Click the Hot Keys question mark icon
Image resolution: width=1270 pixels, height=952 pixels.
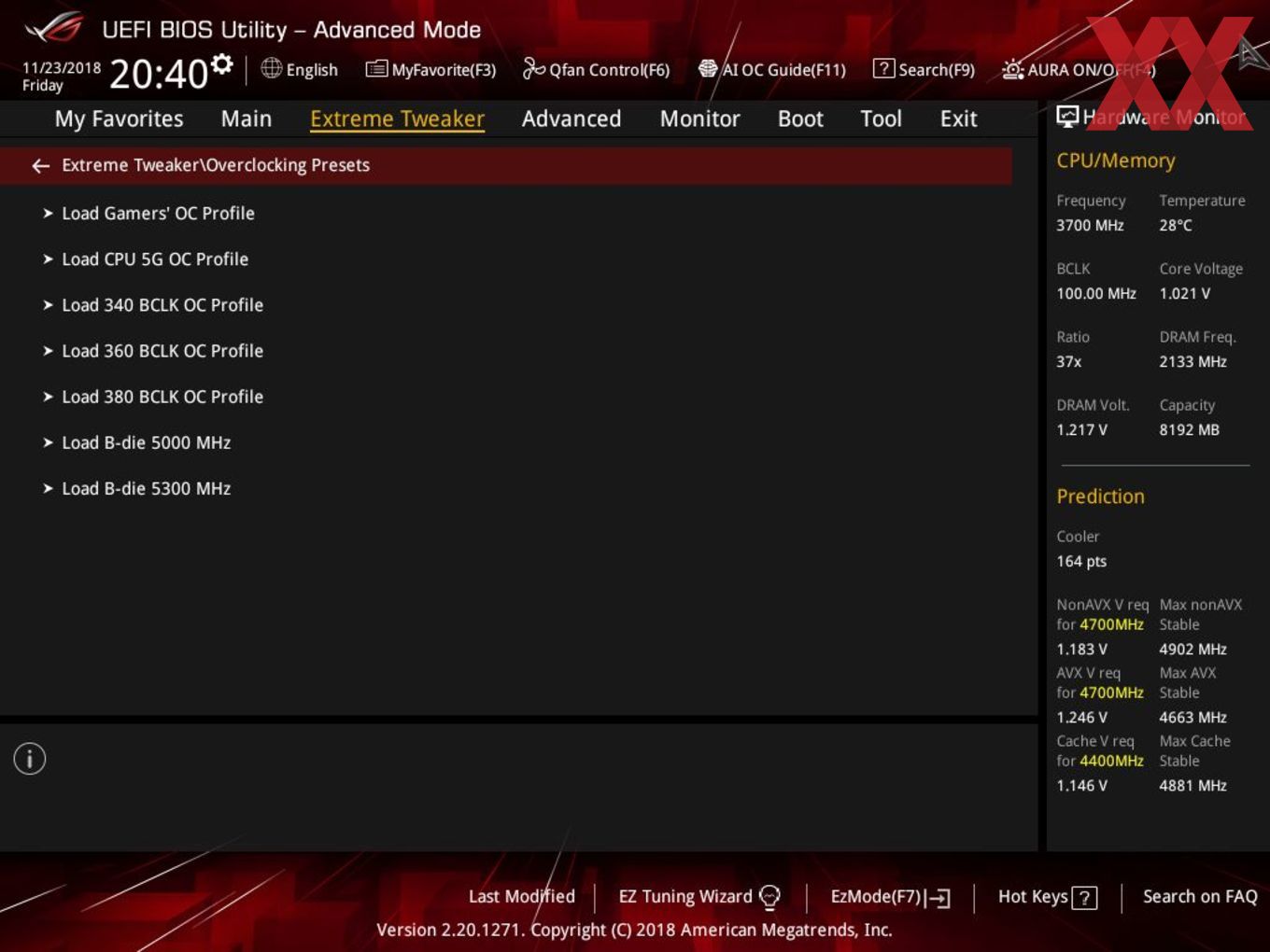[1084, 898]
